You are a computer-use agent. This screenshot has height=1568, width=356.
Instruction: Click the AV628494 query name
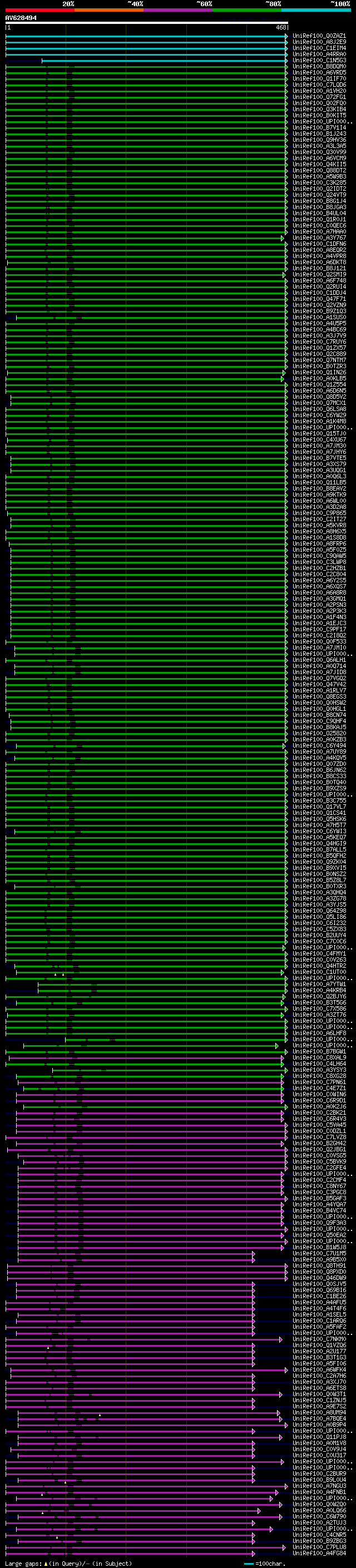(21, 18)
